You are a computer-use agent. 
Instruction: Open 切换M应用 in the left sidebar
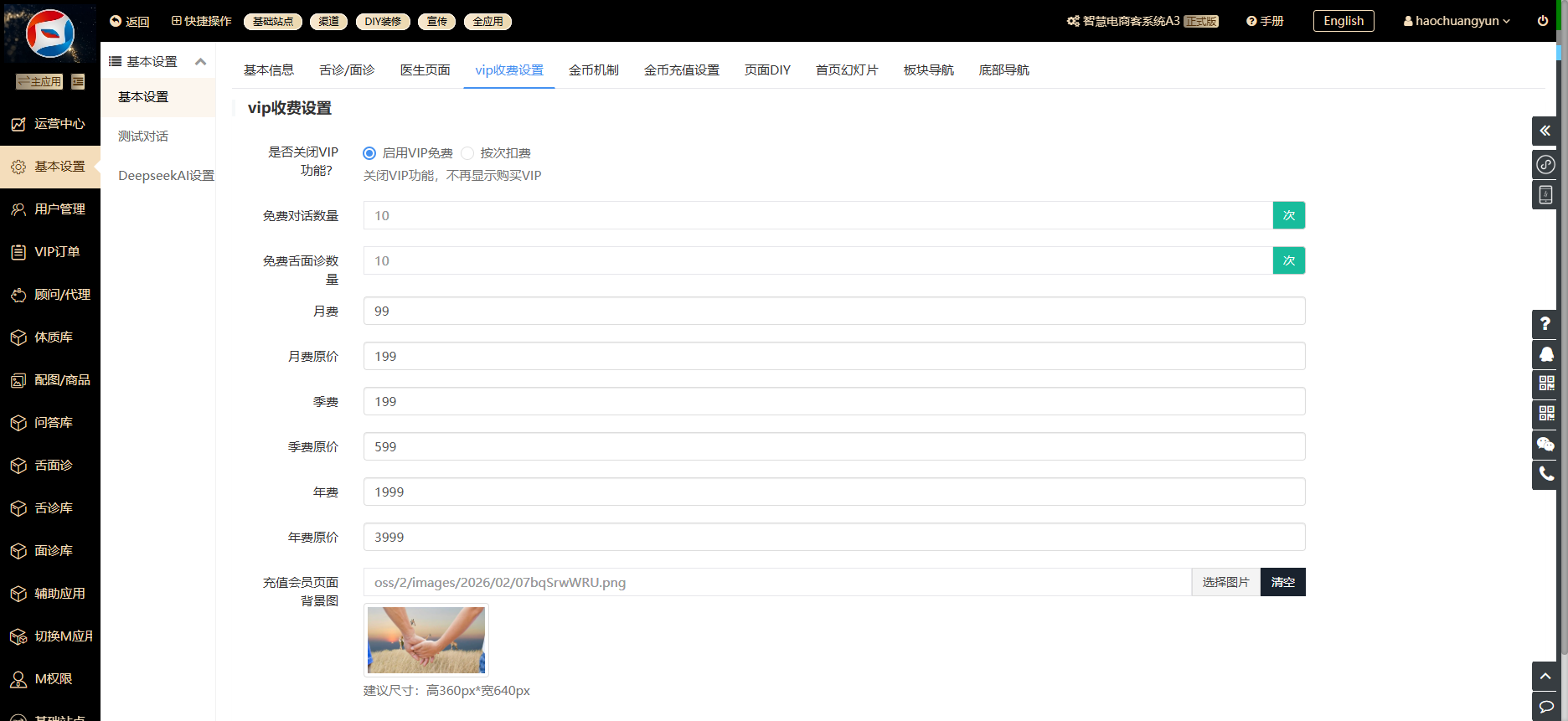point(50,636)
